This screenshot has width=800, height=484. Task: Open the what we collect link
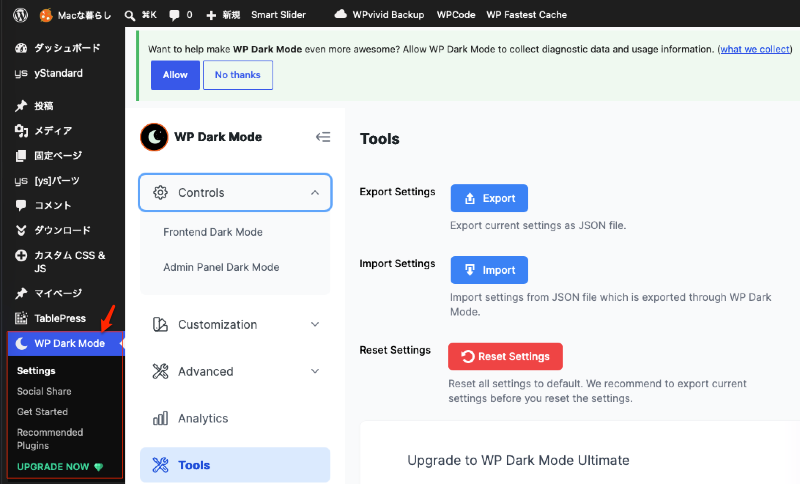pyautogui.click(x=755, y=49)
